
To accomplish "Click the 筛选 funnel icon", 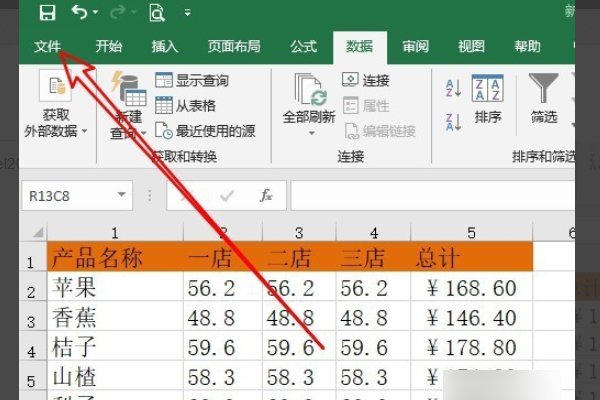I will (x=543, y=88).
